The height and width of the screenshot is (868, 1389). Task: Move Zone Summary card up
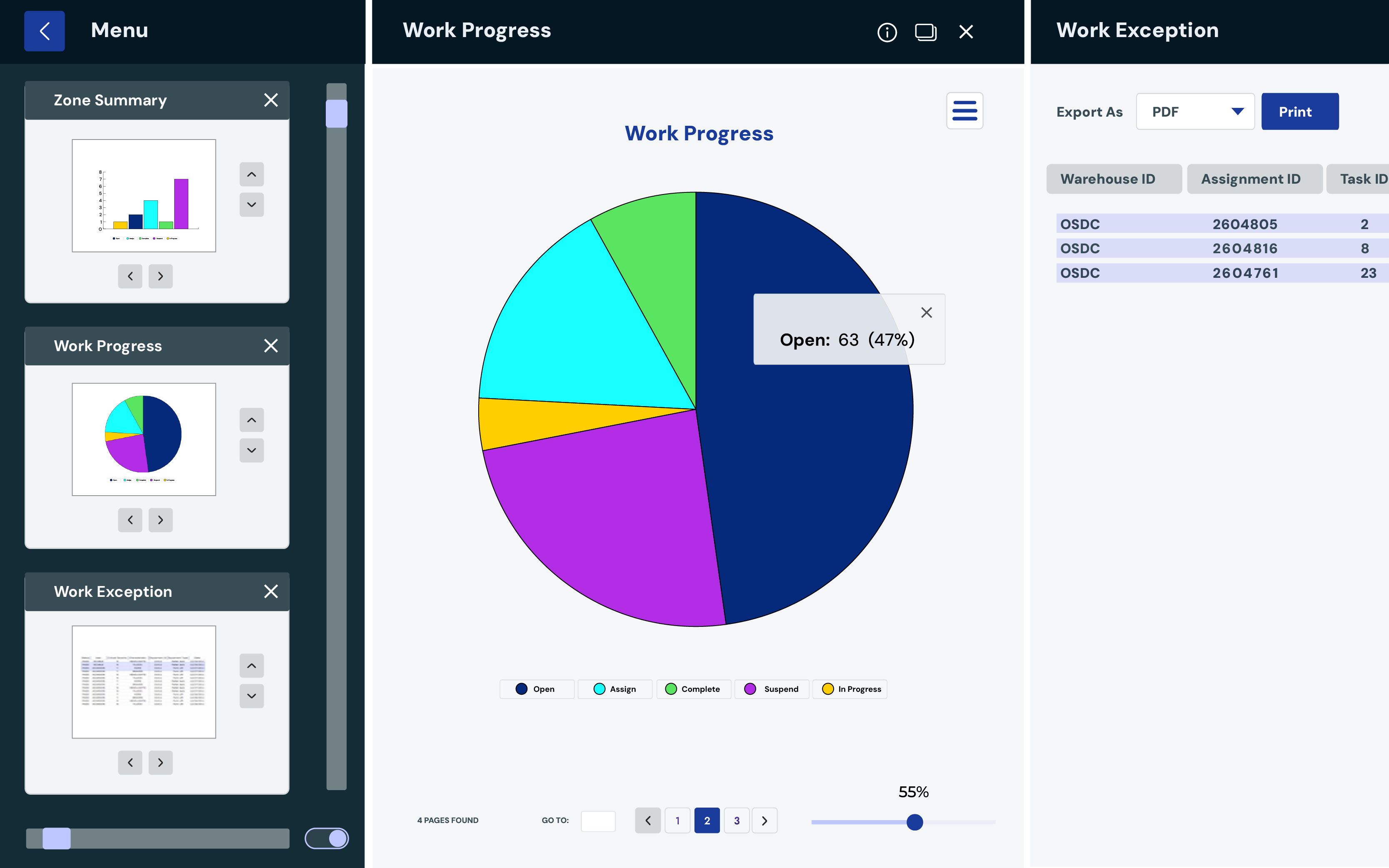click(x=252, y=175)
